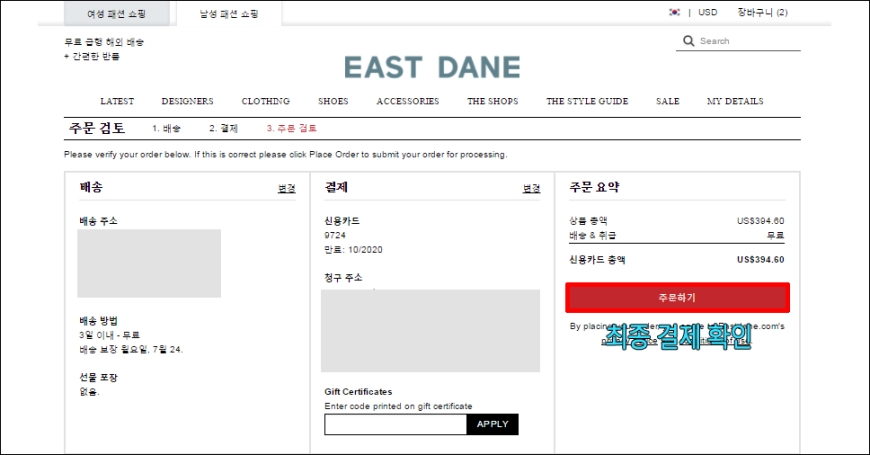Click the APPLY gift certificate button
This screenshot has height=455, width=870.
click(492, 424)
